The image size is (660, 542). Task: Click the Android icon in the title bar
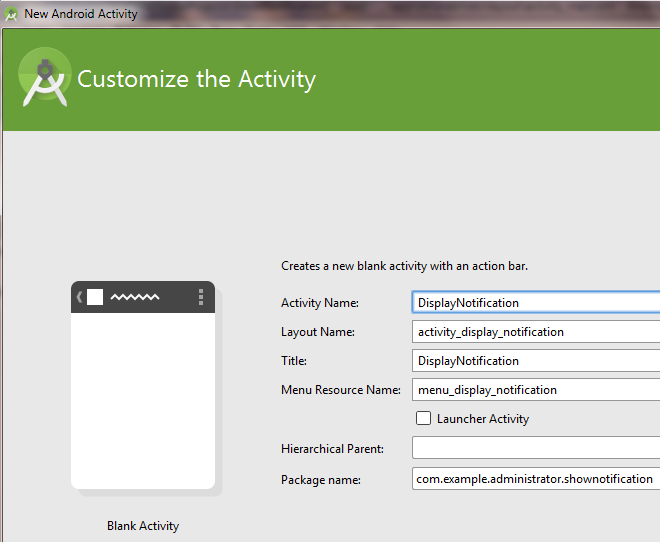point(12,14)
